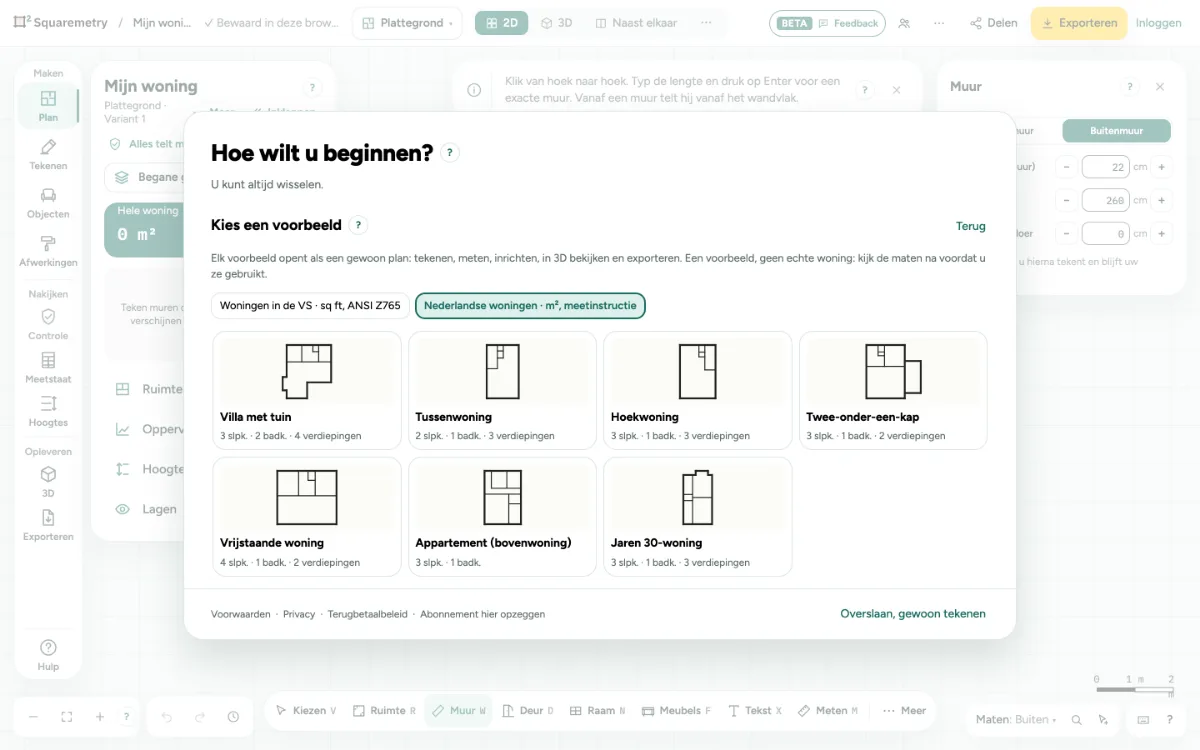Open the Meer tools menu
Screen dimensions: 1200x750
(905, 711)
